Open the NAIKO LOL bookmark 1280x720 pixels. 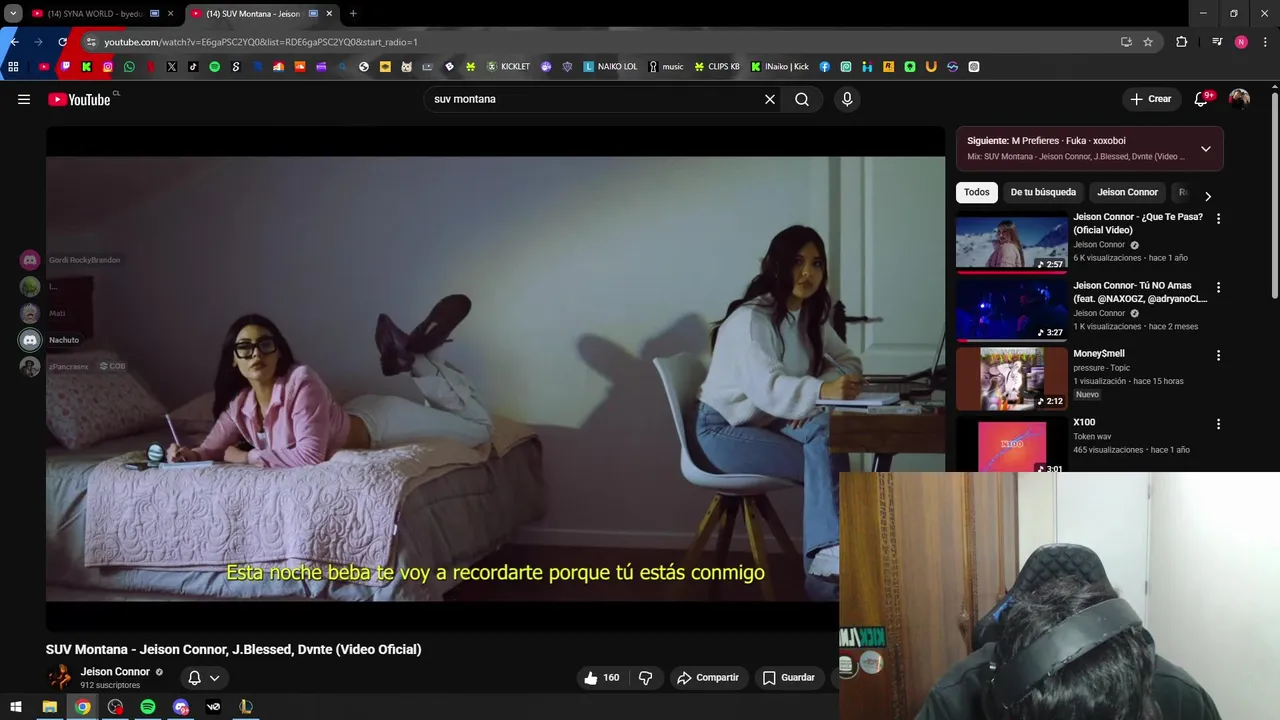(x=610, y=67)
